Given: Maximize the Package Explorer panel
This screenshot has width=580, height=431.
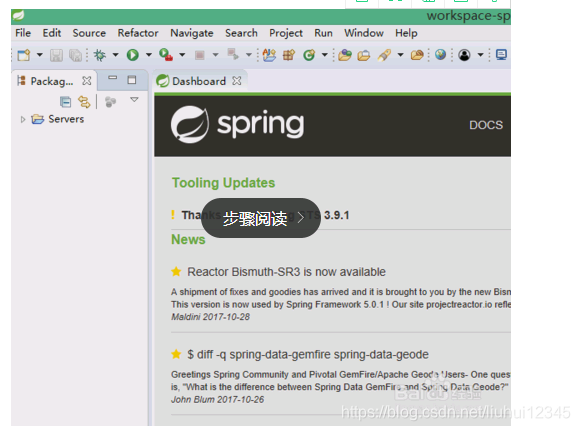Looking at the screenshot, I should (132, 80).
